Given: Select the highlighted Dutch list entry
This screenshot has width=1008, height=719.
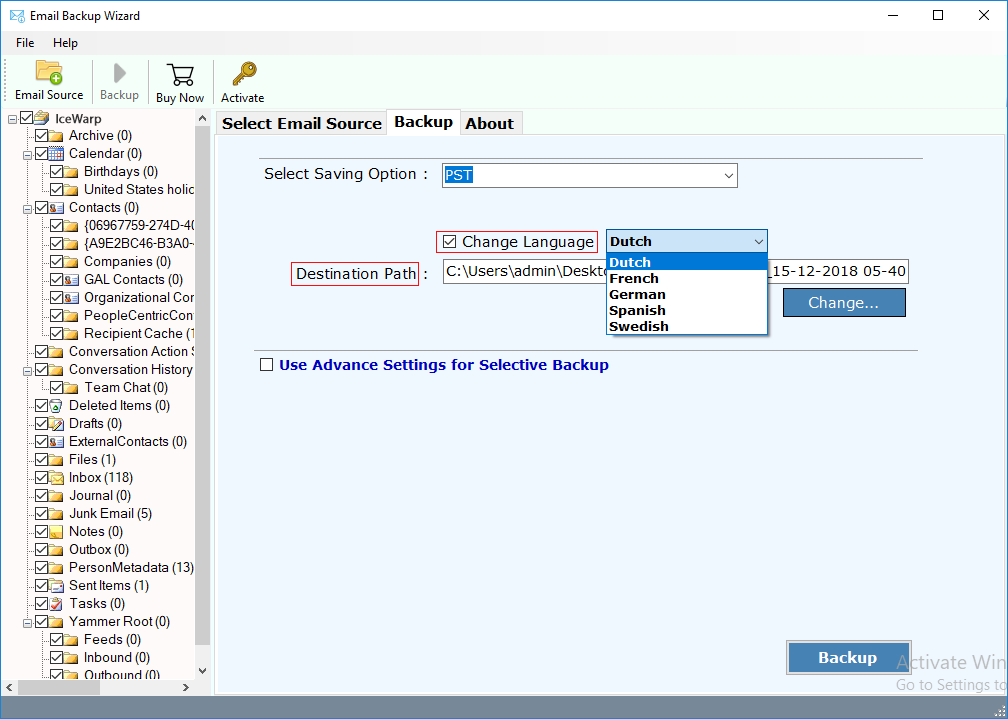Looking at the screenshot, I should (x=687, y=262).
